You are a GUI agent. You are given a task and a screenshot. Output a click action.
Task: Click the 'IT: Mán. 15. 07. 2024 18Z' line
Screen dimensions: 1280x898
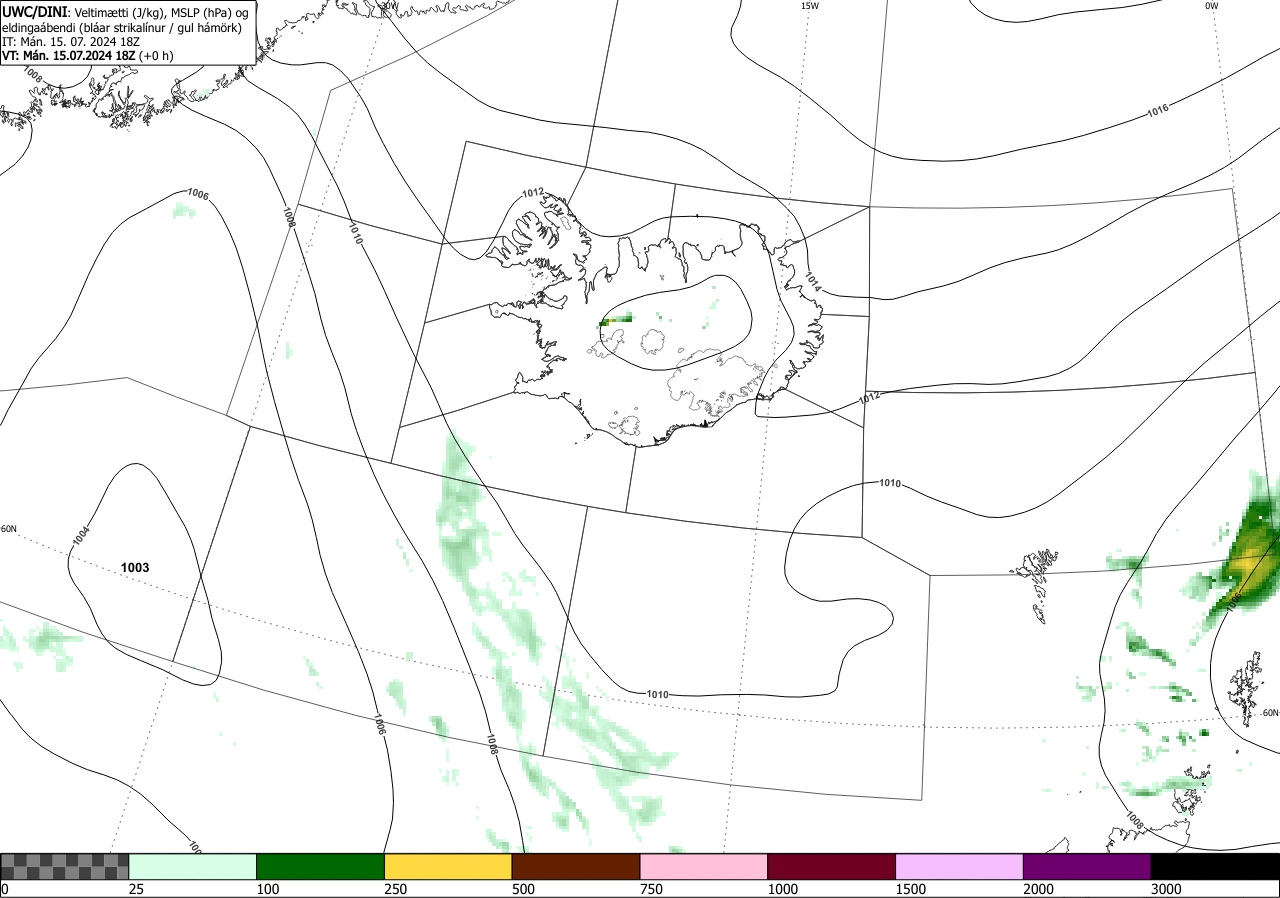pyautogui.click(x=69, y=42)
